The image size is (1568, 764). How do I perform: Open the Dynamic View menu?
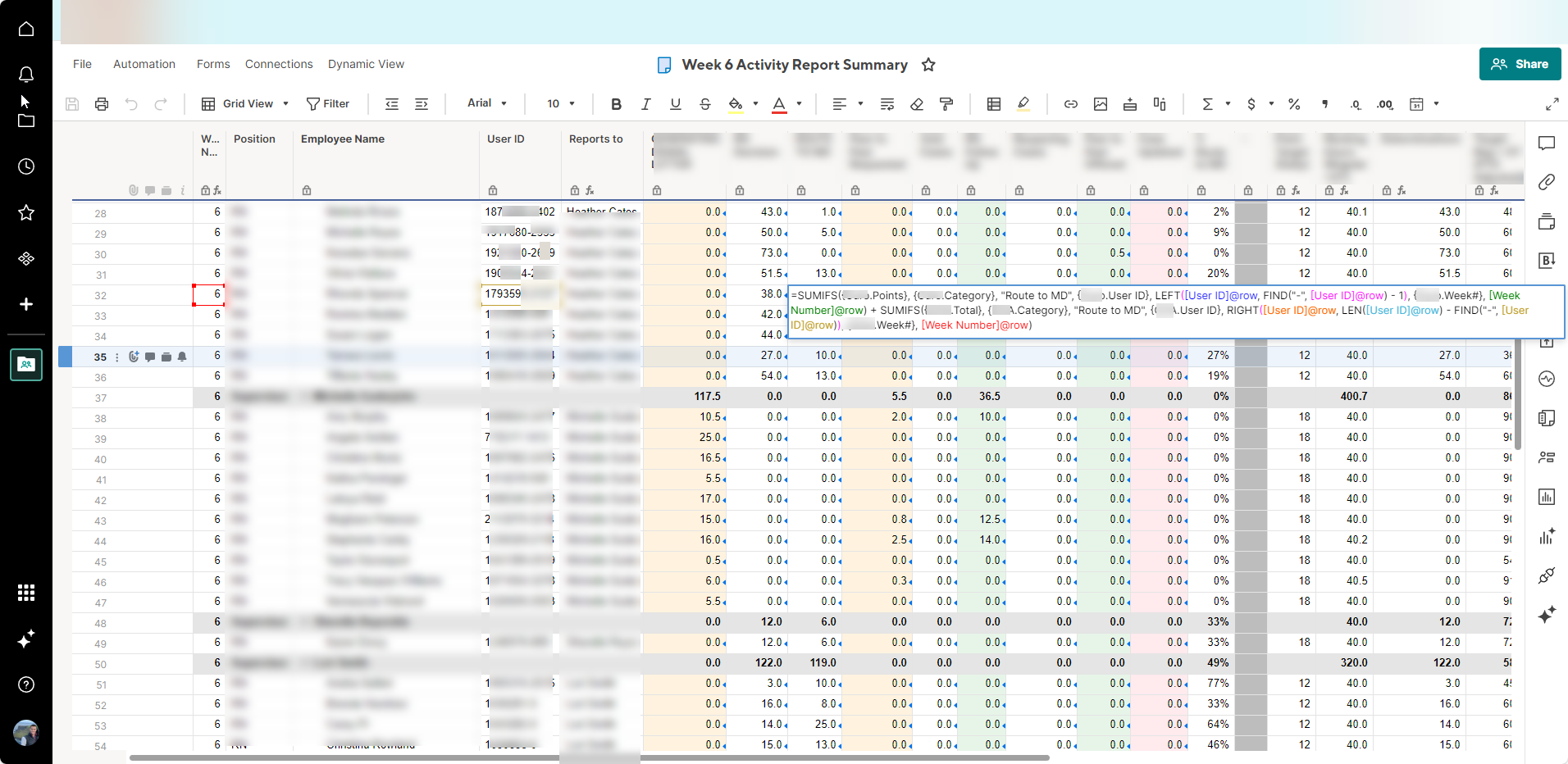[x=366, y=64]
